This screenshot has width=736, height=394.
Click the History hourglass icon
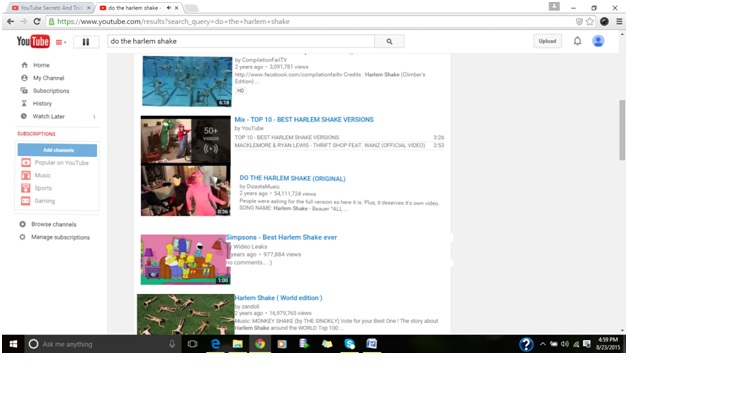pyautogui.click(x=24, y=103)
